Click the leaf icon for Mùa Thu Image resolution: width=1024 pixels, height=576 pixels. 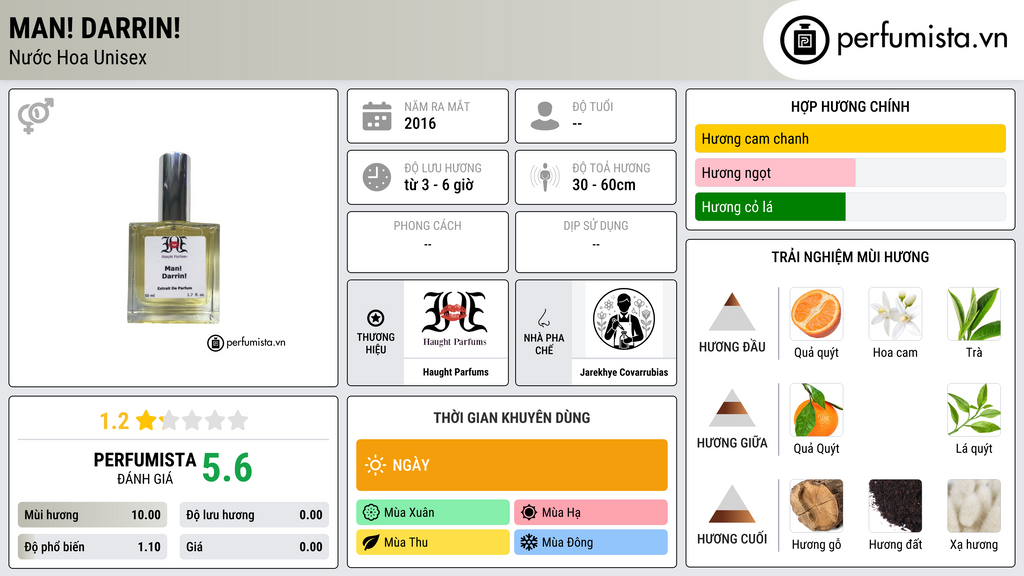(x=371, y=542)
